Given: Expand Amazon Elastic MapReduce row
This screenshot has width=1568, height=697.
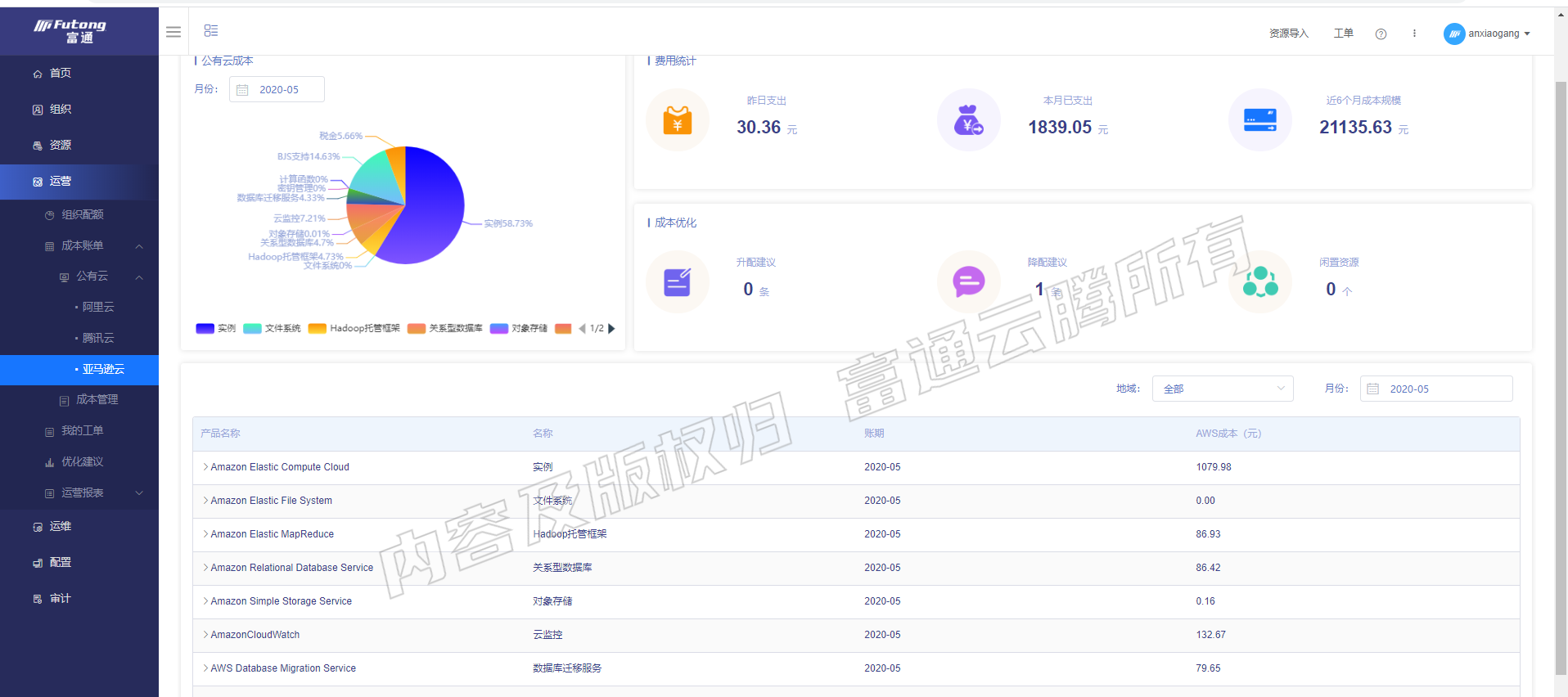Looking at the screenshot, I should pyautogui.click(x=205, y=534).
